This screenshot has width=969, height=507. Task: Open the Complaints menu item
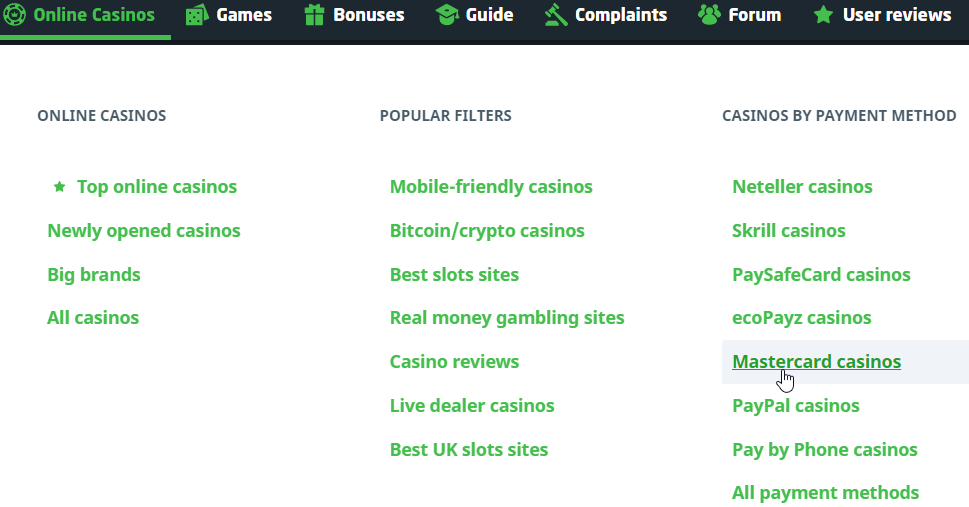(x=621, y=15)
